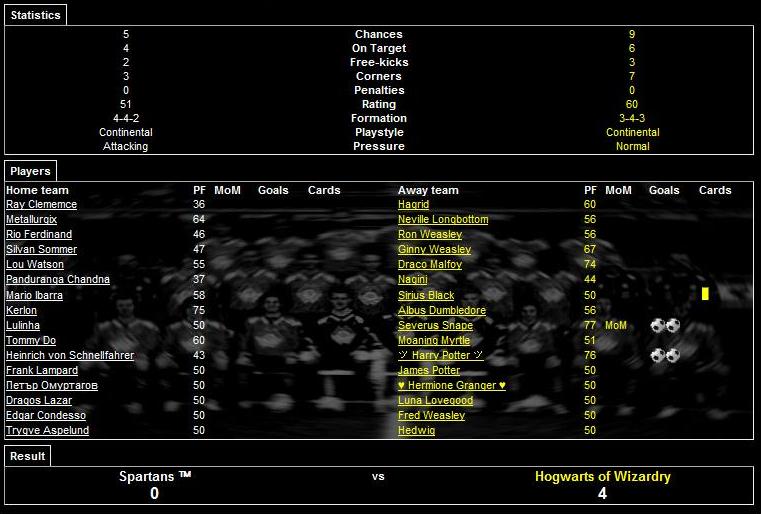Click the MoM label beside Severus Snape

tap(615, 325)
